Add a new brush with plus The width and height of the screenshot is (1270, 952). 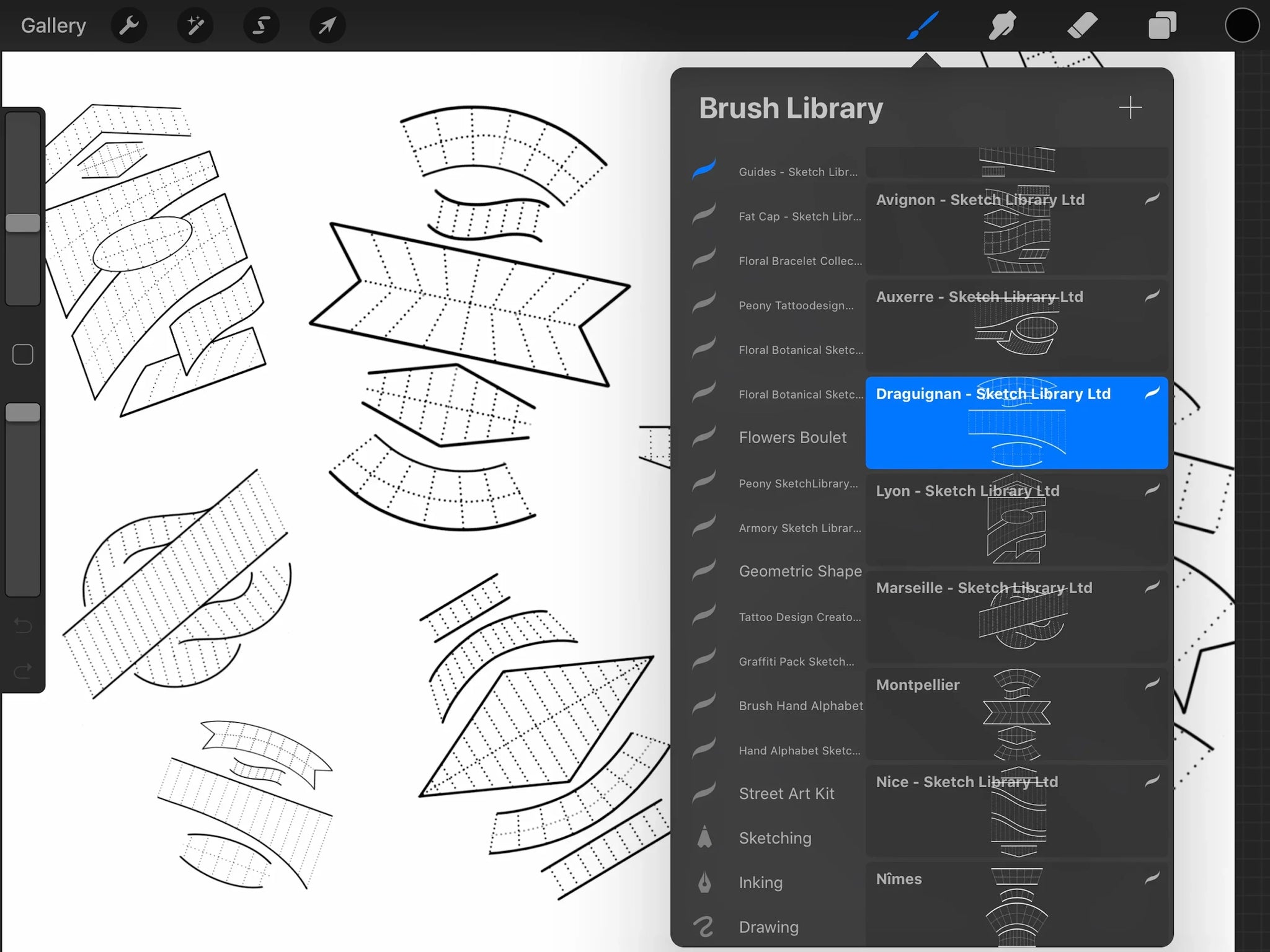(x=1130, y=107)
